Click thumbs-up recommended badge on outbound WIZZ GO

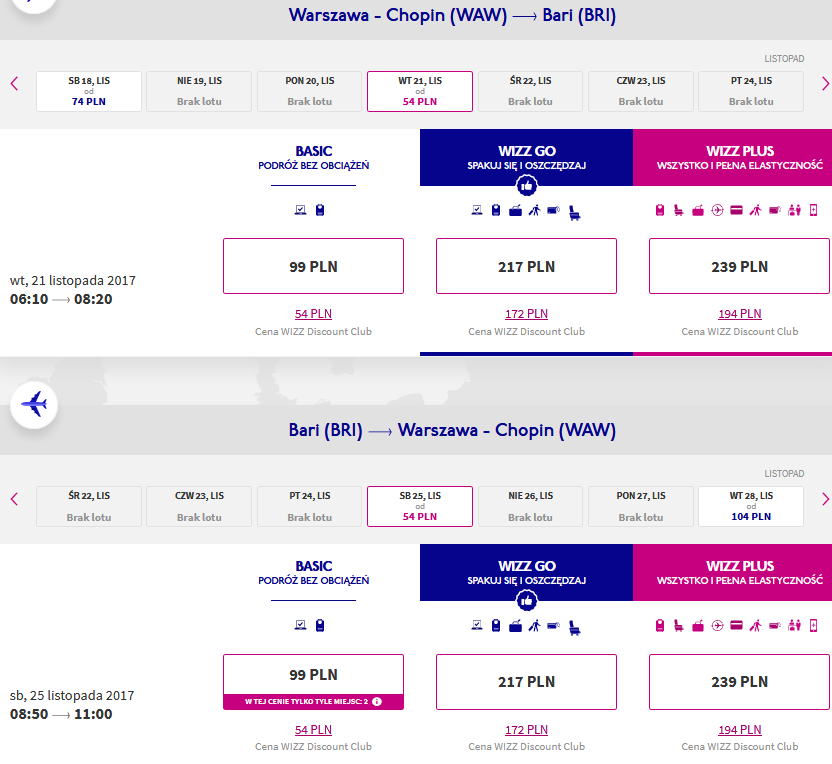pos(526,186)
